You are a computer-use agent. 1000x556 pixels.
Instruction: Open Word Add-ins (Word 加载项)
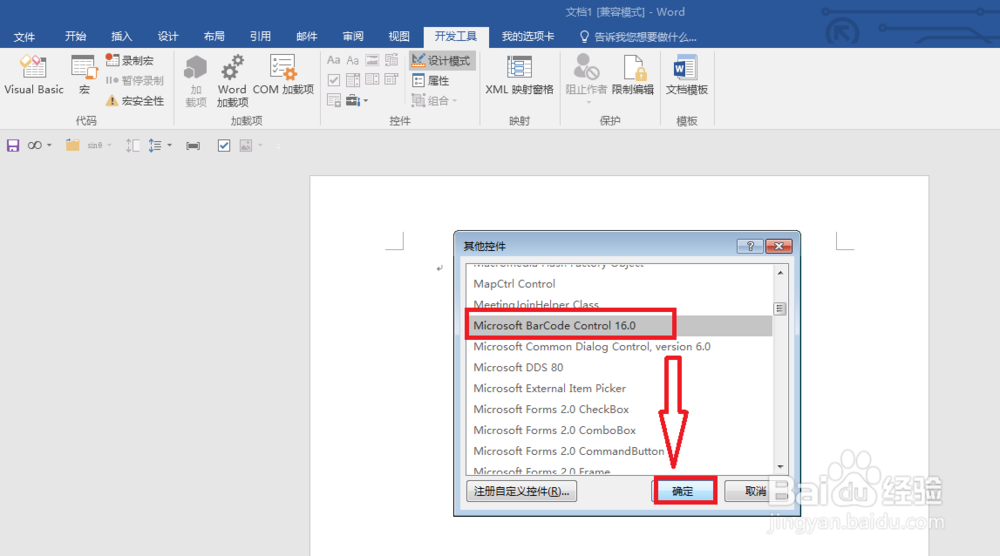click(x=232, y=80)
